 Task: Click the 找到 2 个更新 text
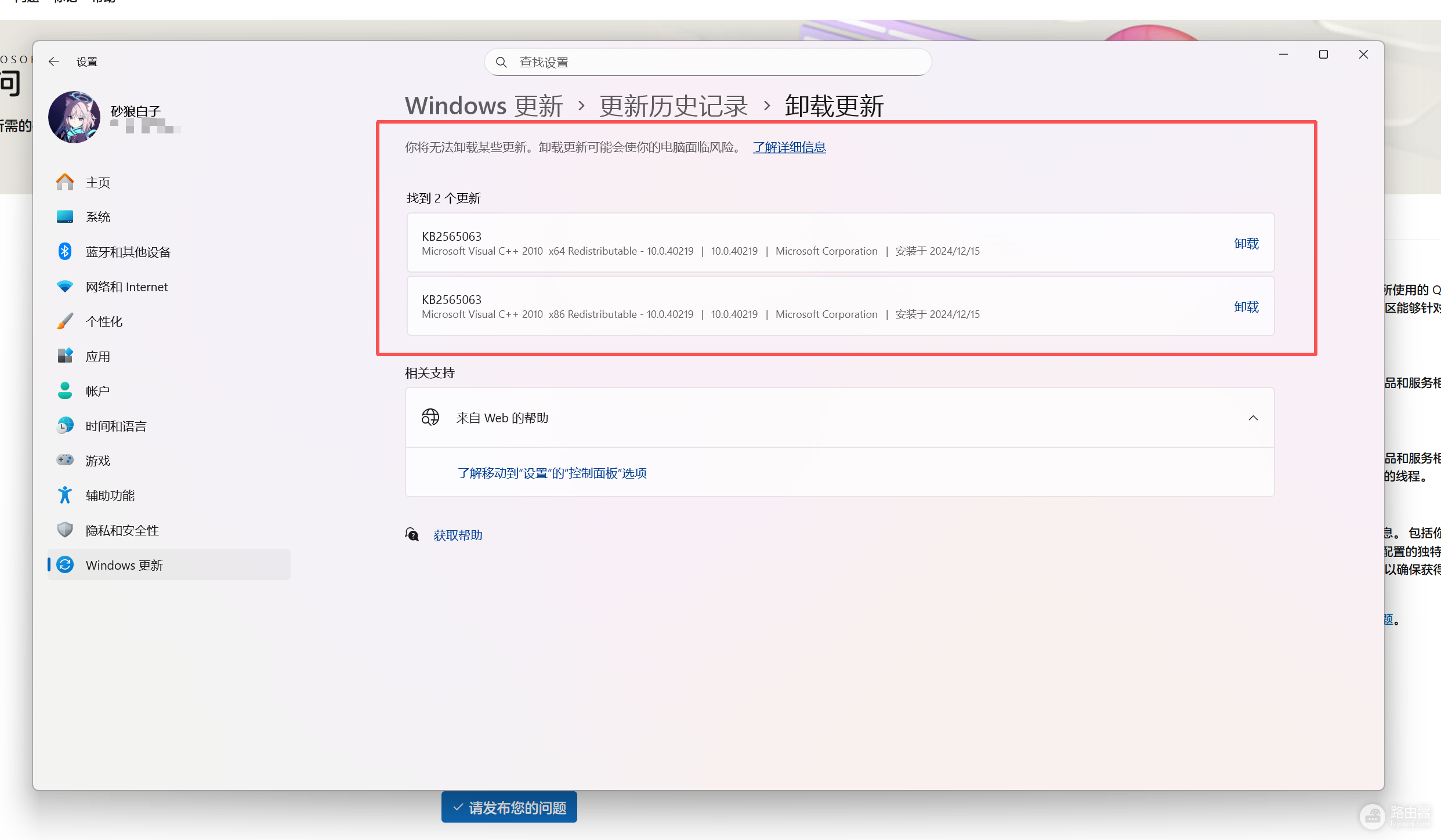[x=443, y=198]
